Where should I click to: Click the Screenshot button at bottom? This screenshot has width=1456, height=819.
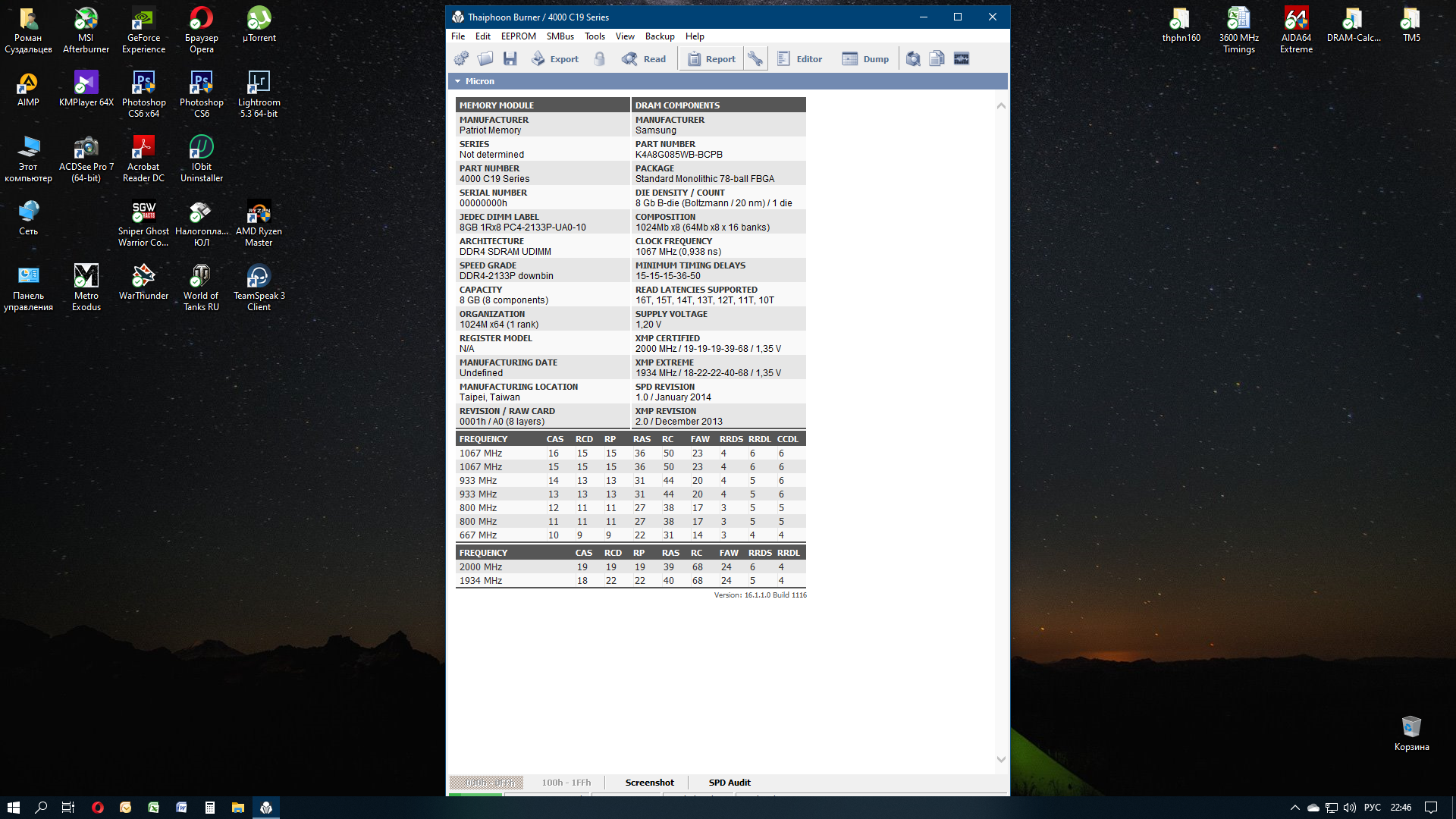click(649, 783)
